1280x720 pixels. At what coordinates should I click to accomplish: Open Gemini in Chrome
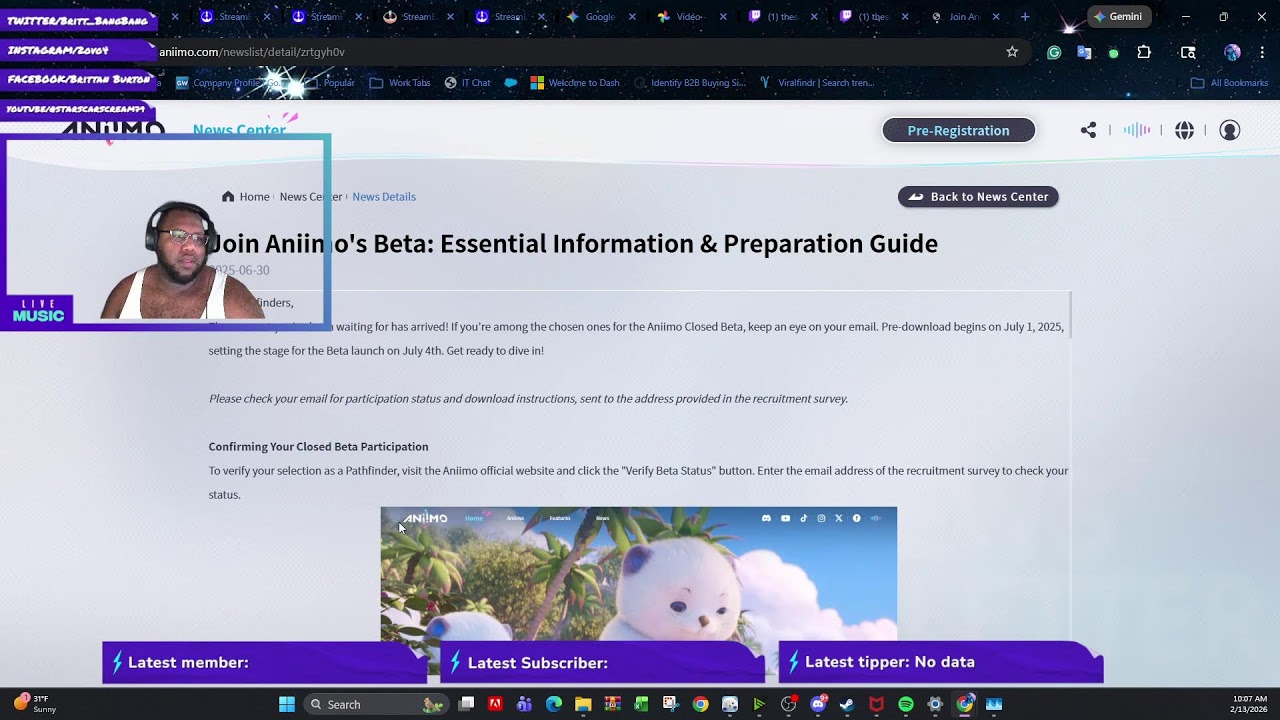(x=1119, y=17)
